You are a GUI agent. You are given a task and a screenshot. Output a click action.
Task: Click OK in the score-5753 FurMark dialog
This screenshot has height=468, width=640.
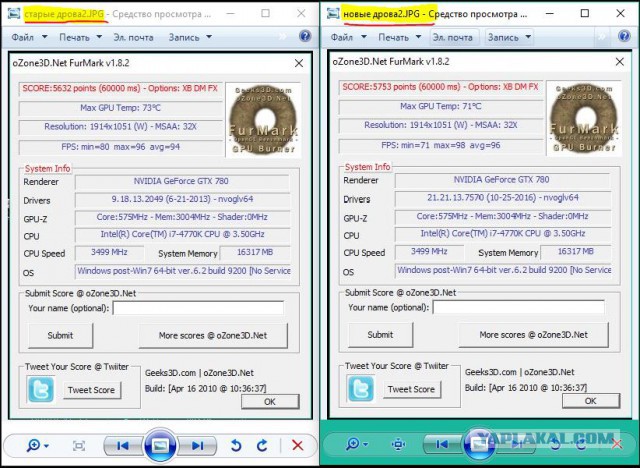[591, 401]
